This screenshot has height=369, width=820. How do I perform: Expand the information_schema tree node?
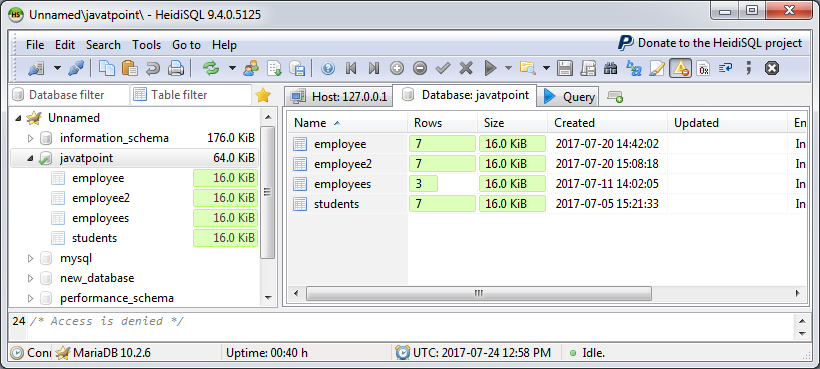pos(30,138)
